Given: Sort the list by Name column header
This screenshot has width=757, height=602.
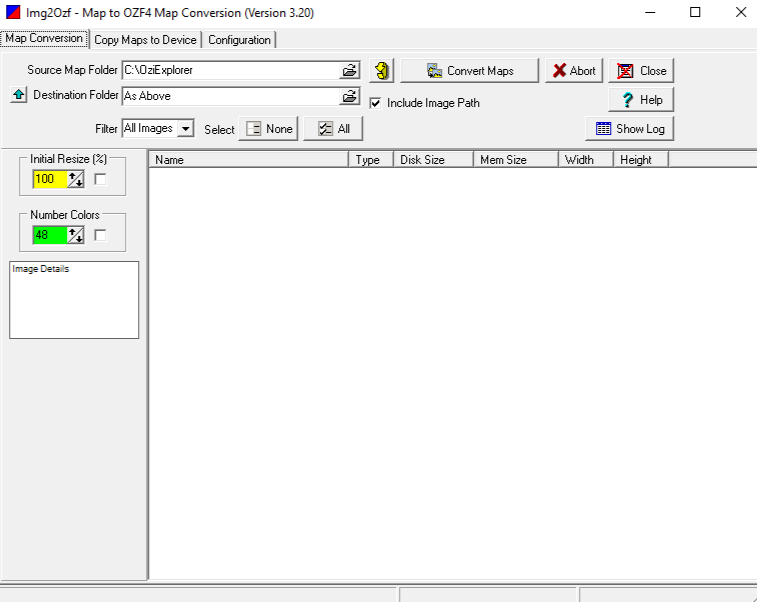Looking at the screenshot, I should (x=248, y=160).
